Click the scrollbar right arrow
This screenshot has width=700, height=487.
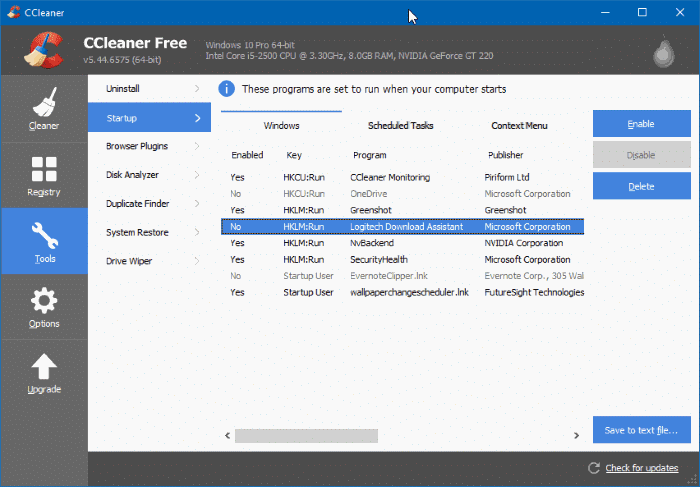click(x=576, y=436)
